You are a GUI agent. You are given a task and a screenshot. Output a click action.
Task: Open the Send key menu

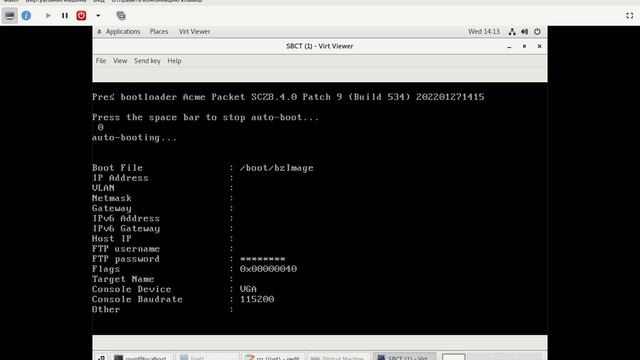point(147,61)
